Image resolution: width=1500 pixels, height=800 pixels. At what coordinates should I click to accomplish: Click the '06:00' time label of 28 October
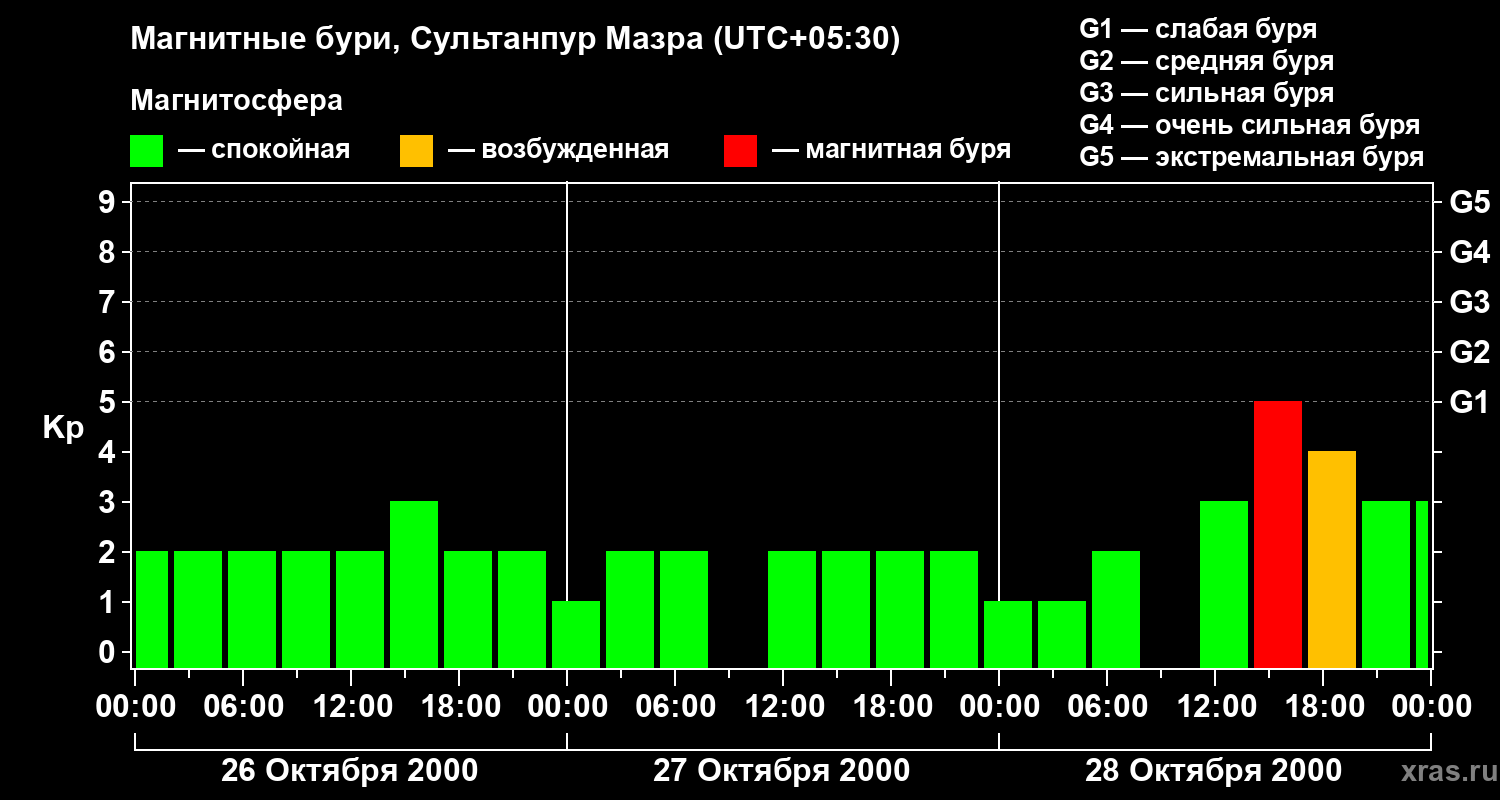(x=1107, y=707)
